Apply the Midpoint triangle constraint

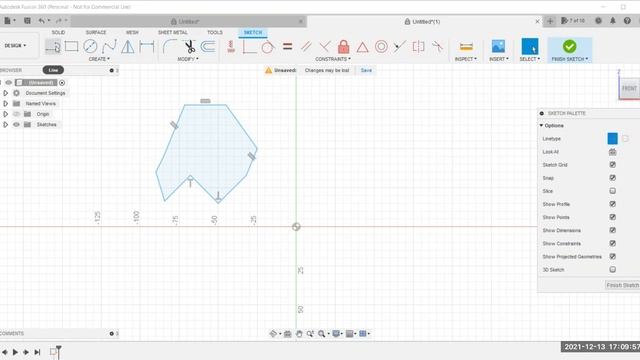(x=362, y=47)
